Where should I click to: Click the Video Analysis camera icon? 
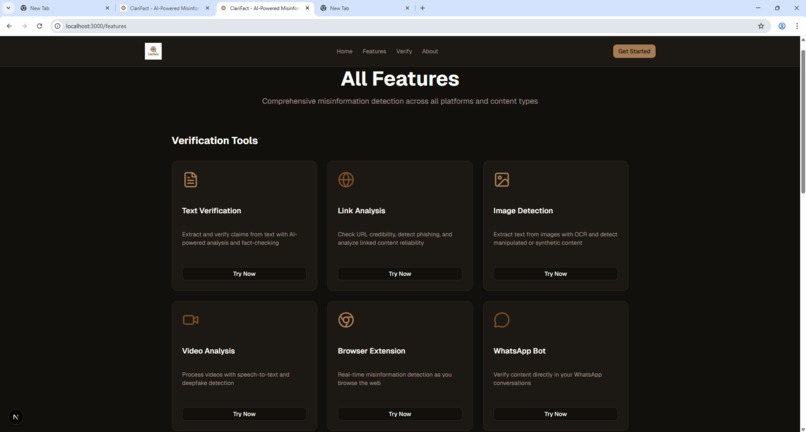tap(191, 320)
